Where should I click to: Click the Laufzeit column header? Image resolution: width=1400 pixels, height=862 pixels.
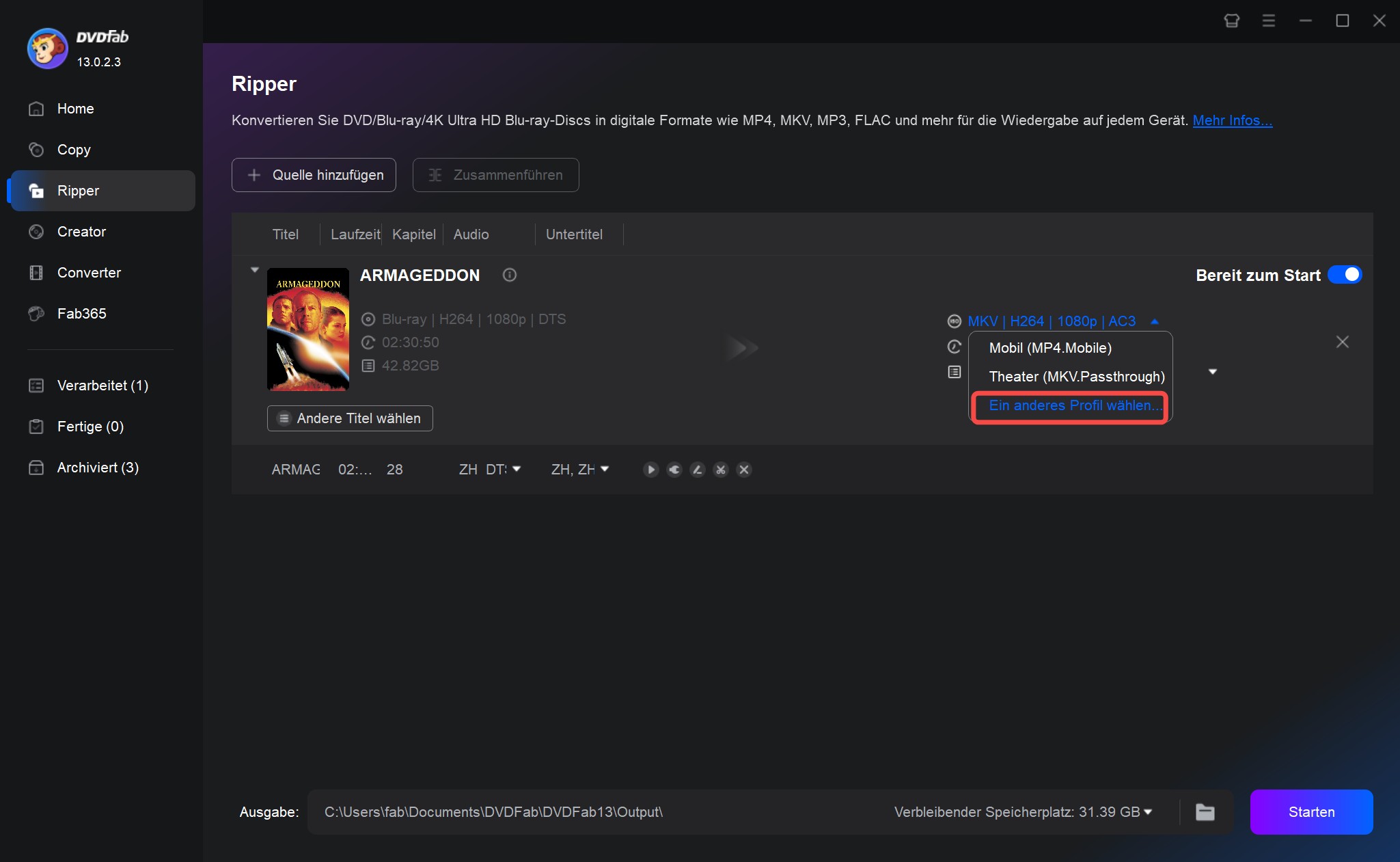(355, 234)
